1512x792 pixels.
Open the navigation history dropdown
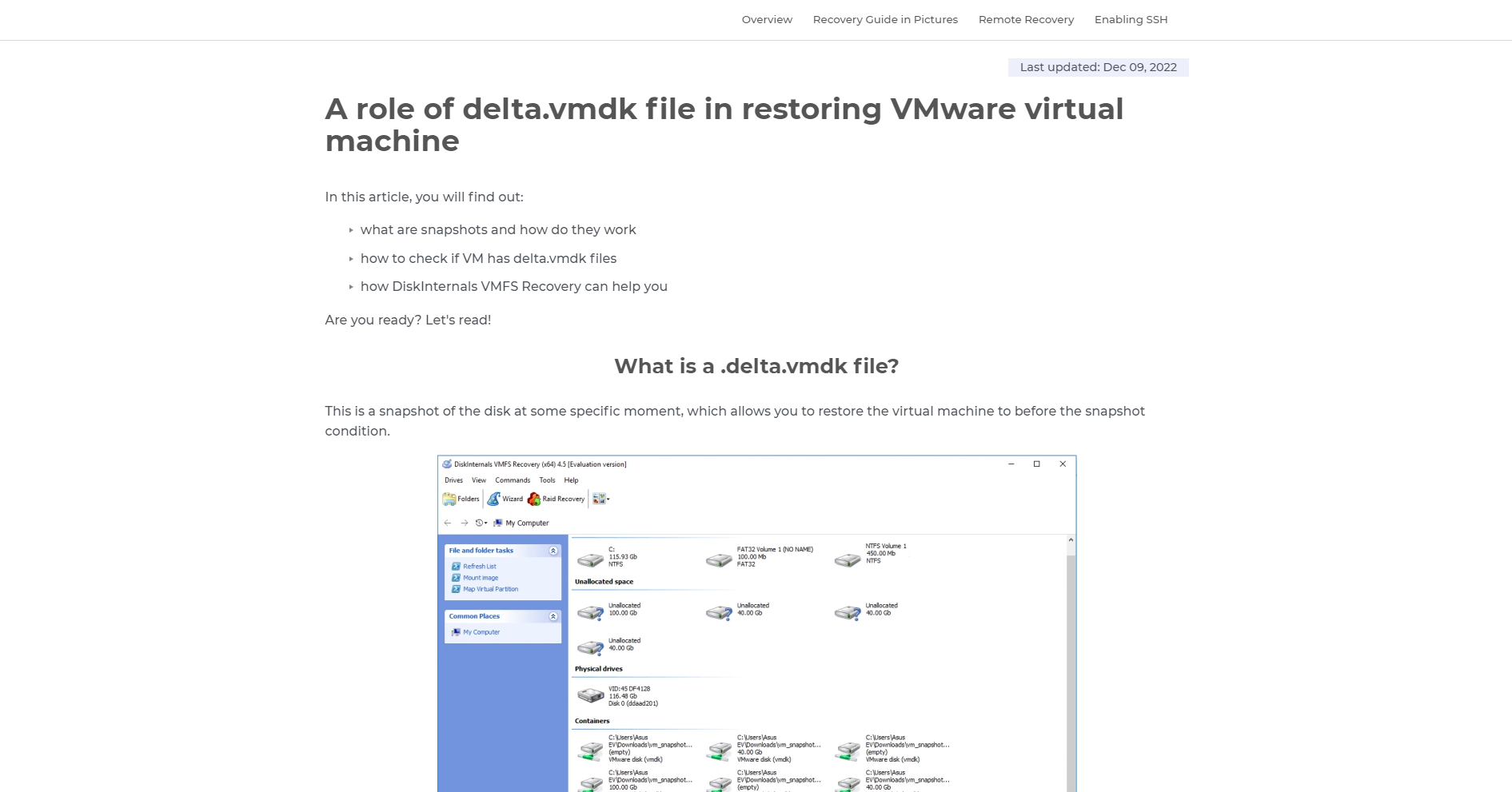pyautogui.click(x=481, y=523)
